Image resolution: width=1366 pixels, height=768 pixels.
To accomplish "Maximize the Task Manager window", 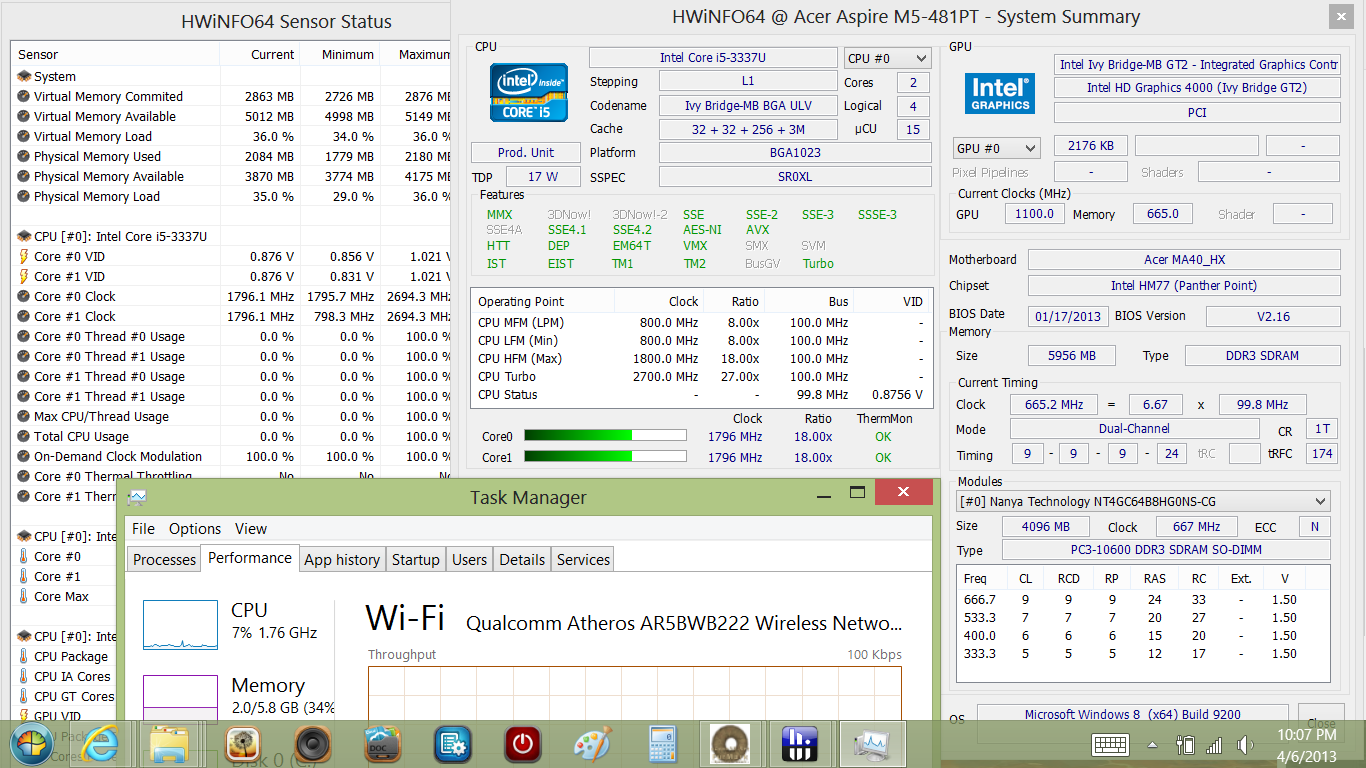I will [x=857, y=492].
